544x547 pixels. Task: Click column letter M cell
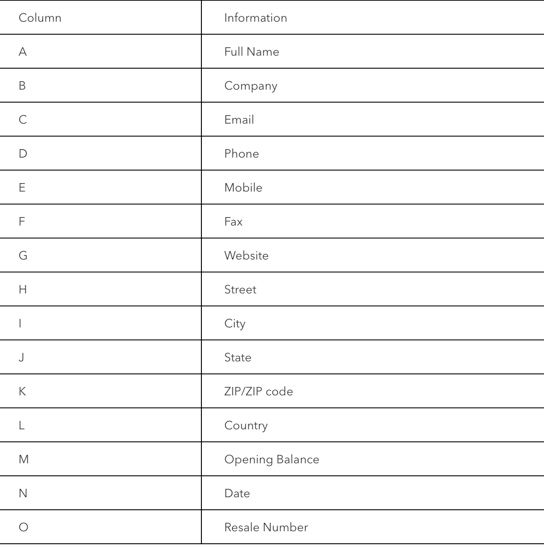point(100,459)
